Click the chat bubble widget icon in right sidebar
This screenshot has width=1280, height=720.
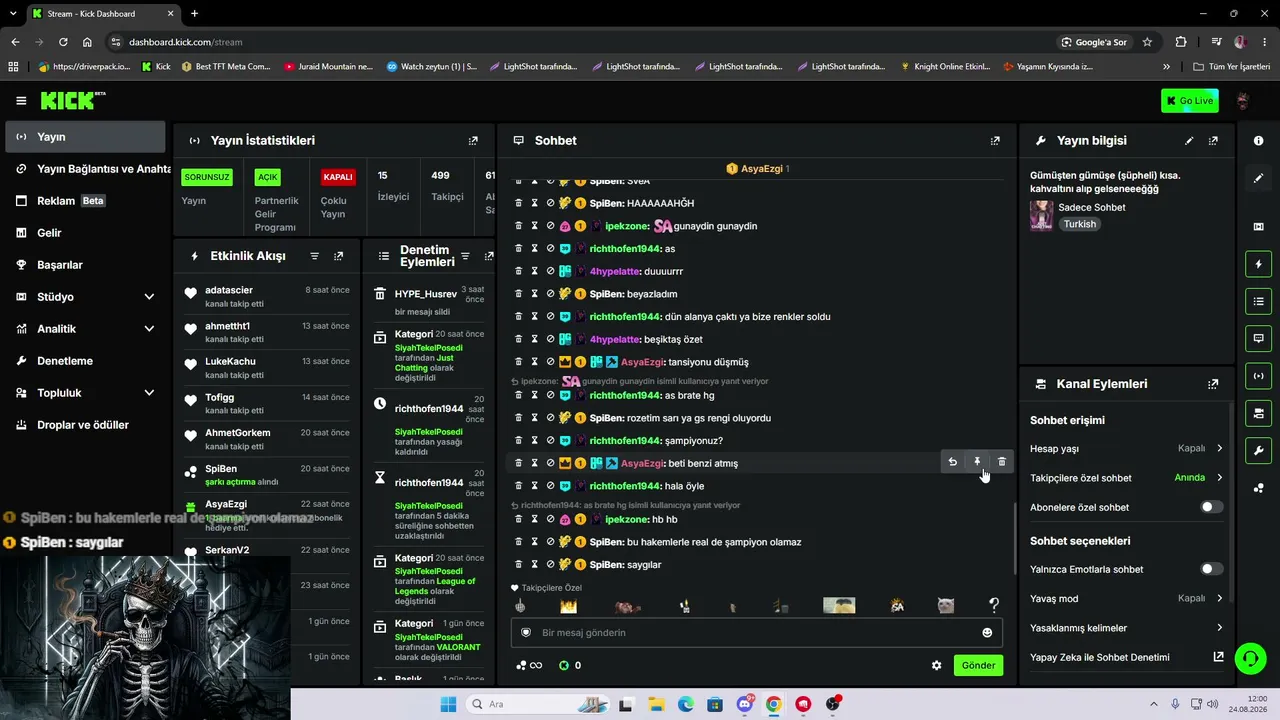(1258, 338)
